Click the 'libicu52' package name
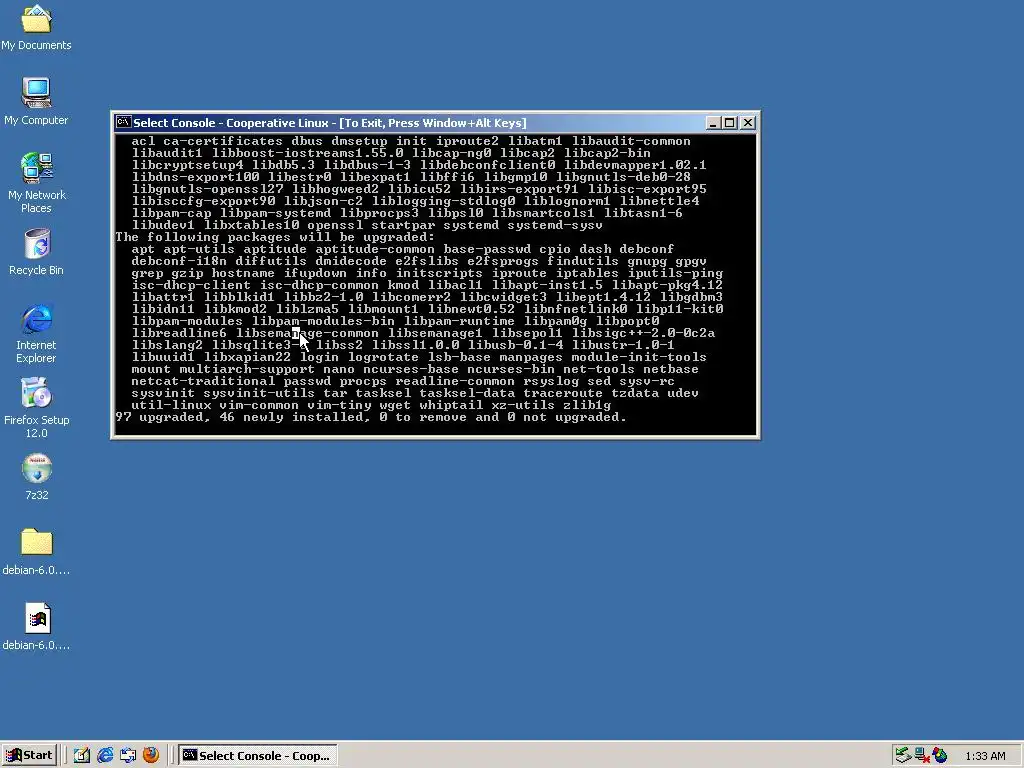Image resolution: width=1024 pixels, height=768 pixels. click(x=419, y=189)
